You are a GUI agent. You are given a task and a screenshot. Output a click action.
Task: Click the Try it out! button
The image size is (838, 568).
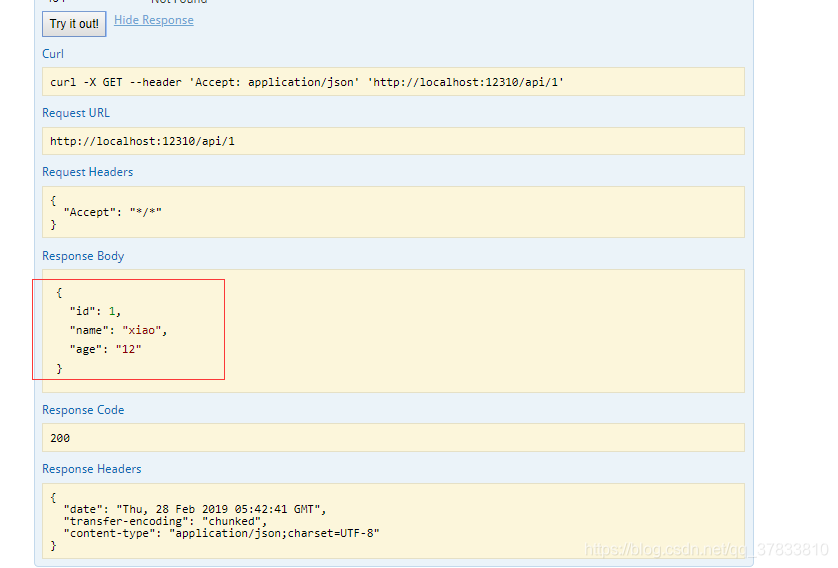tap(74, 24)
